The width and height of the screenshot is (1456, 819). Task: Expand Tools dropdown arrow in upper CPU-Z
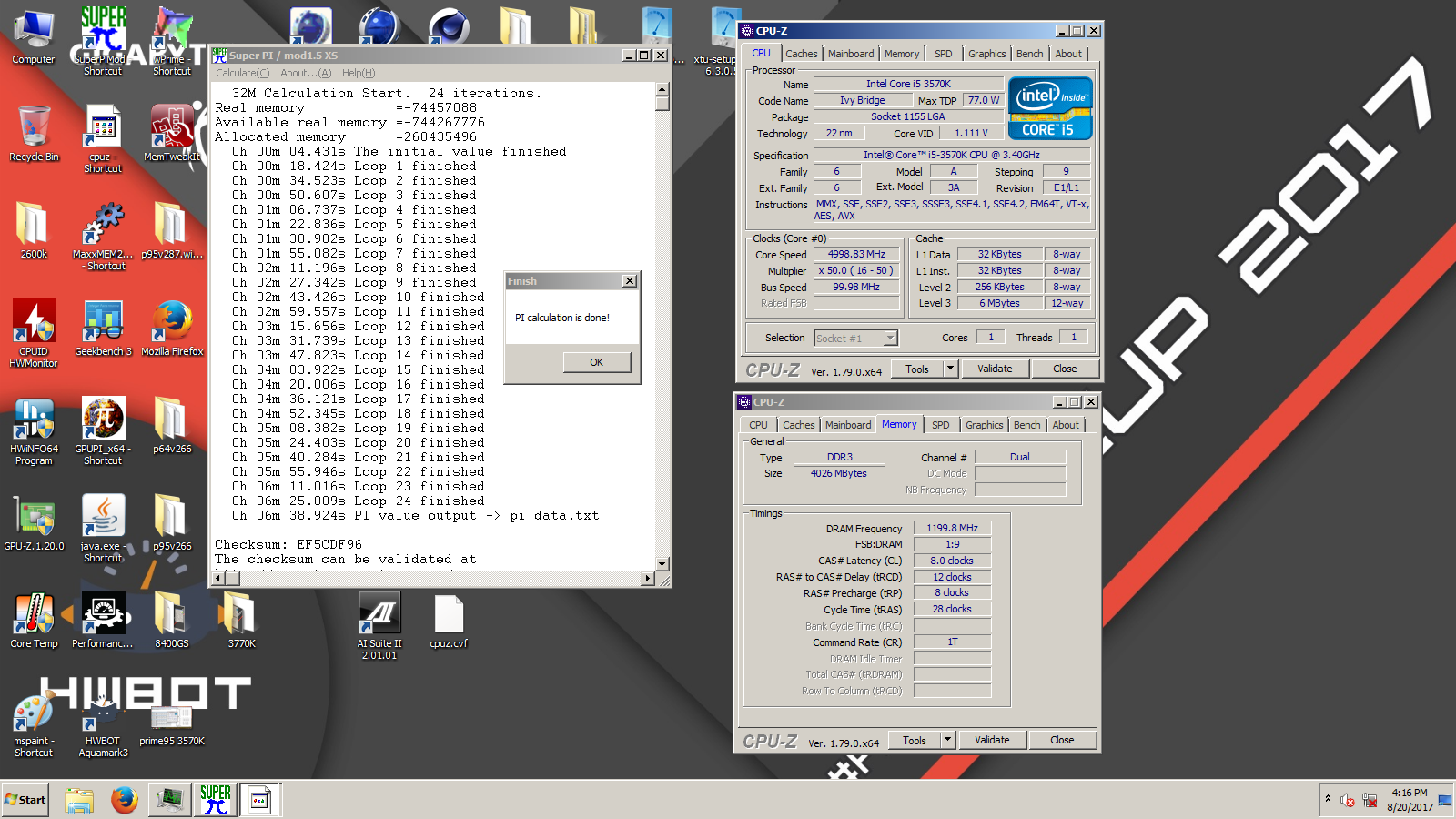pyautogui.click(x=950, y=369)
